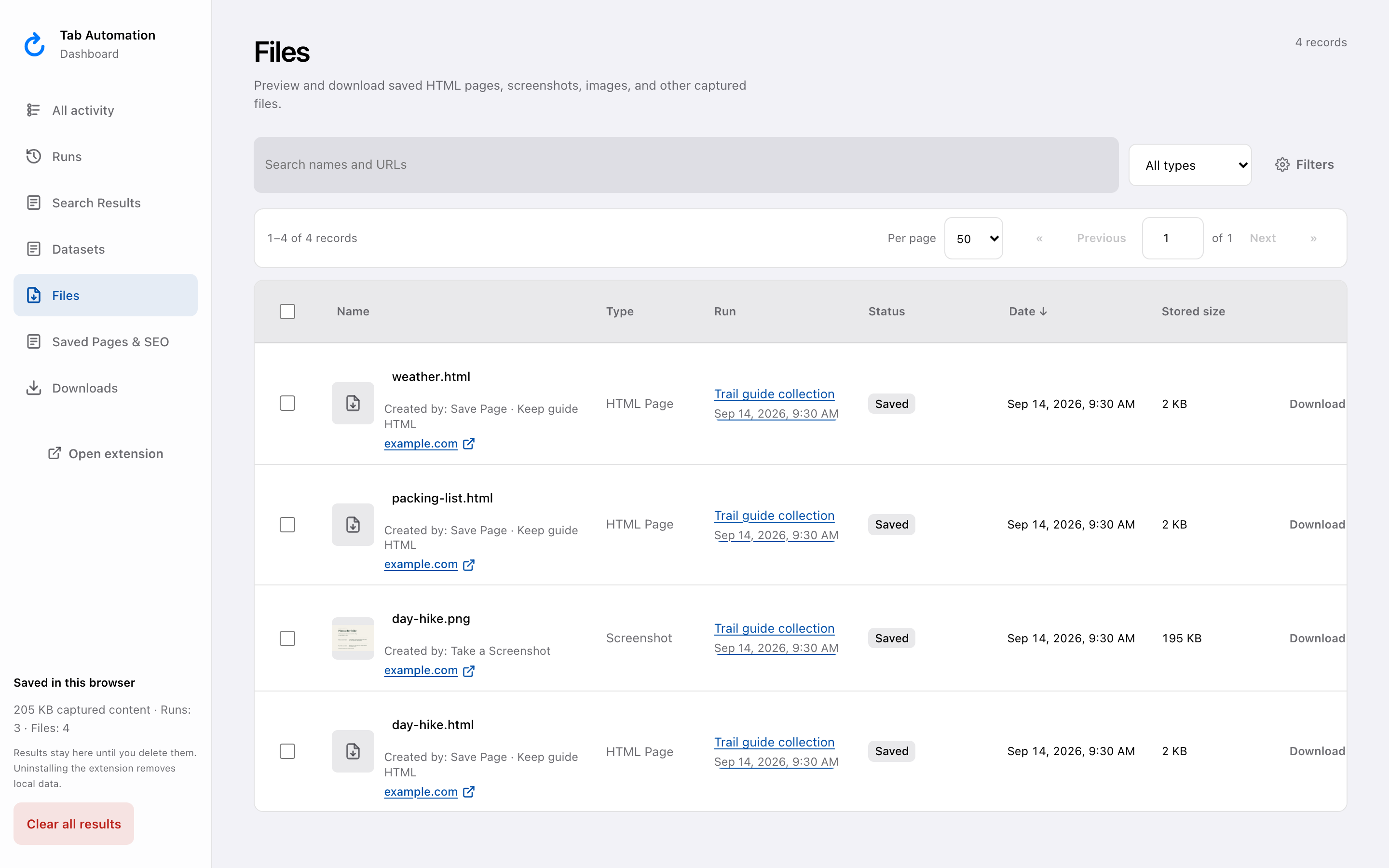Click the Date column sort arrow
Viewport: 1389px width, 868px height.
click(x=1044, y=311)
